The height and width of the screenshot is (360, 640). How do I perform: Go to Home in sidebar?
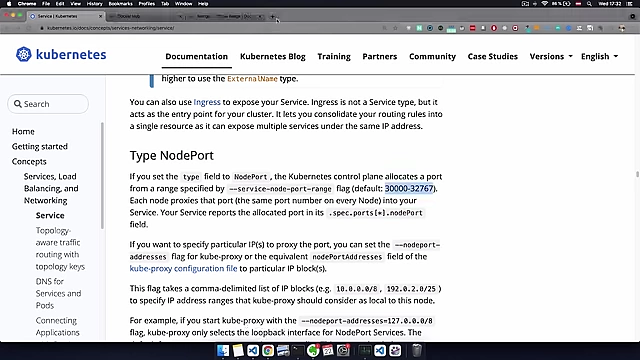(23, 131)
